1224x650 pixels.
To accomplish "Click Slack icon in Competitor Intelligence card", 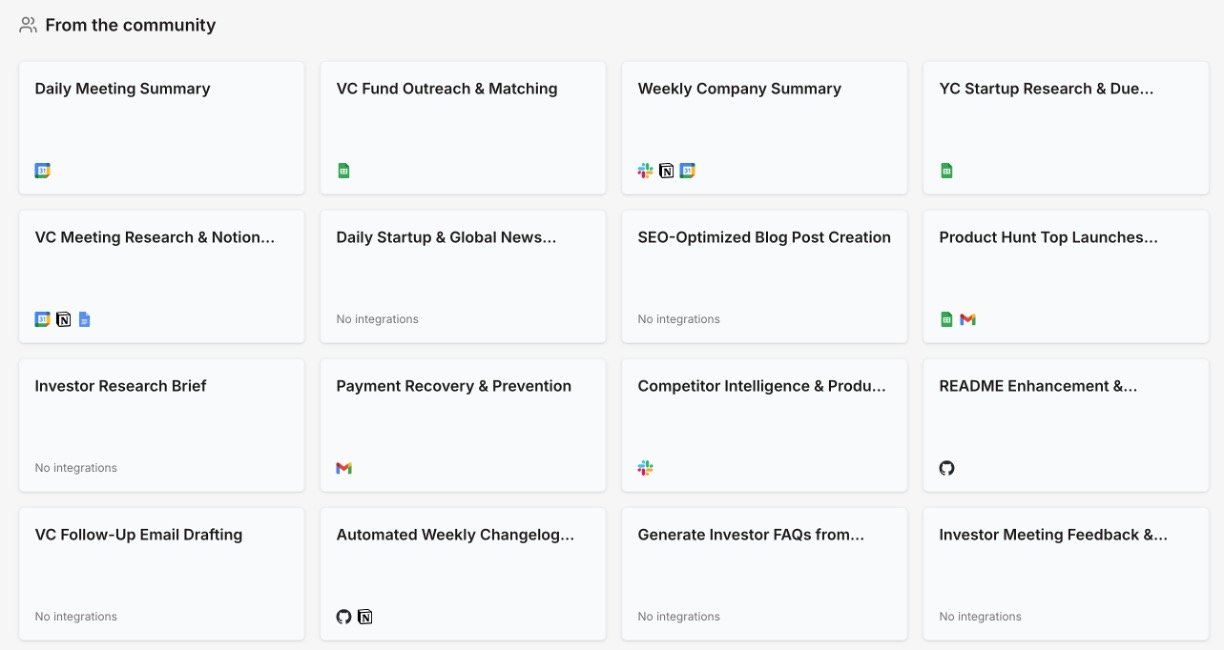I will (x=645, y=468).
